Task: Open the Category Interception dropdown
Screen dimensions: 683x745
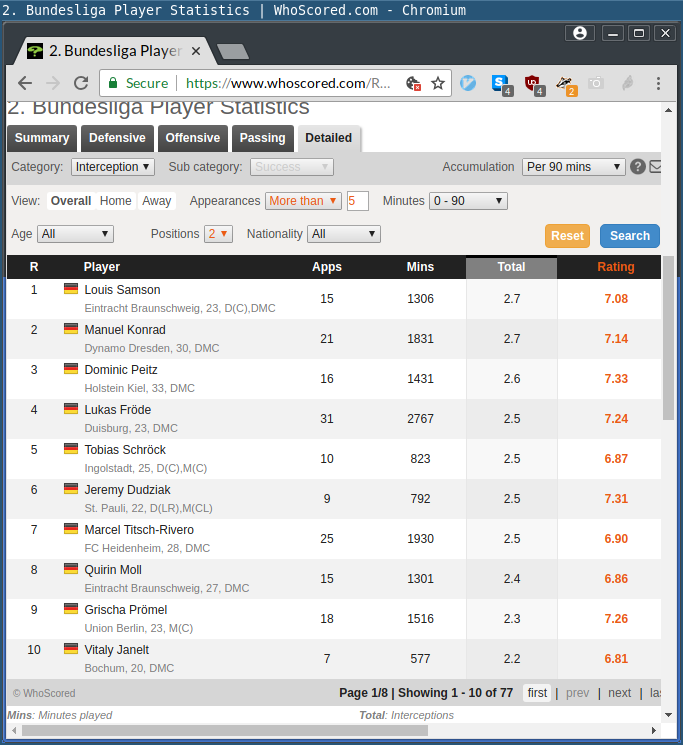Action: (113, 167)
